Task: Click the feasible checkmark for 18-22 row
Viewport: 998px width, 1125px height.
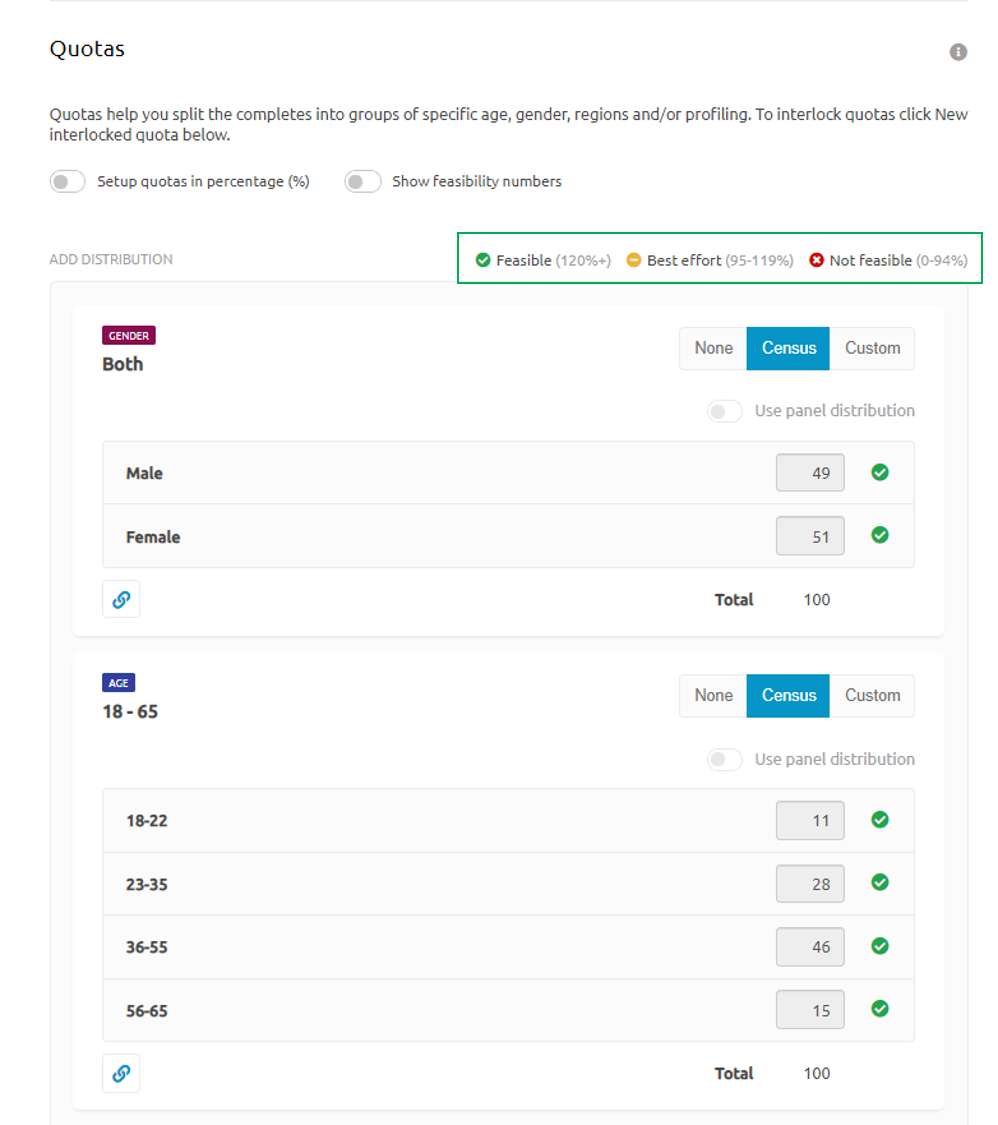Action: 880,820
